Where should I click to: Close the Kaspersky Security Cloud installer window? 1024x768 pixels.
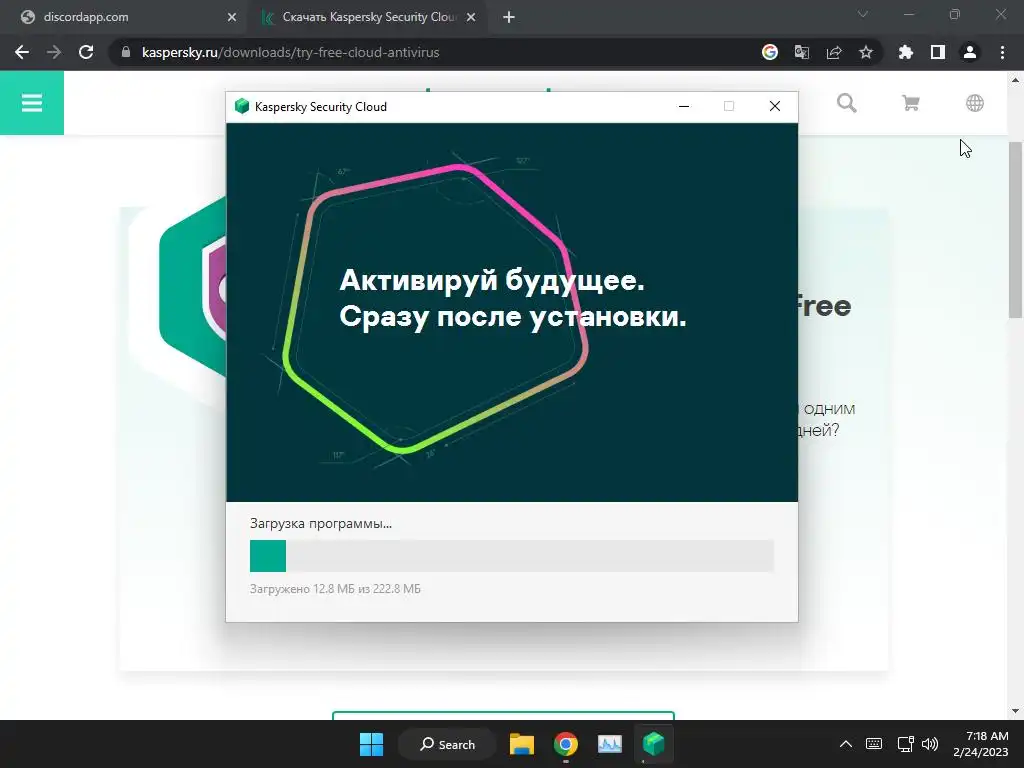point(775,106)
